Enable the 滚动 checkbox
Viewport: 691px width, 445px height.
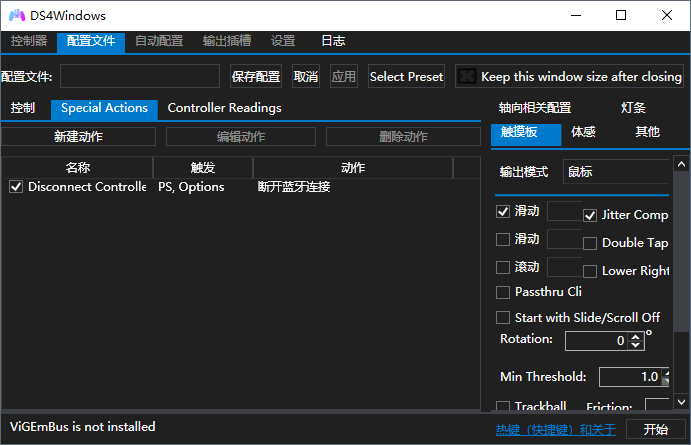click(503, 267)
